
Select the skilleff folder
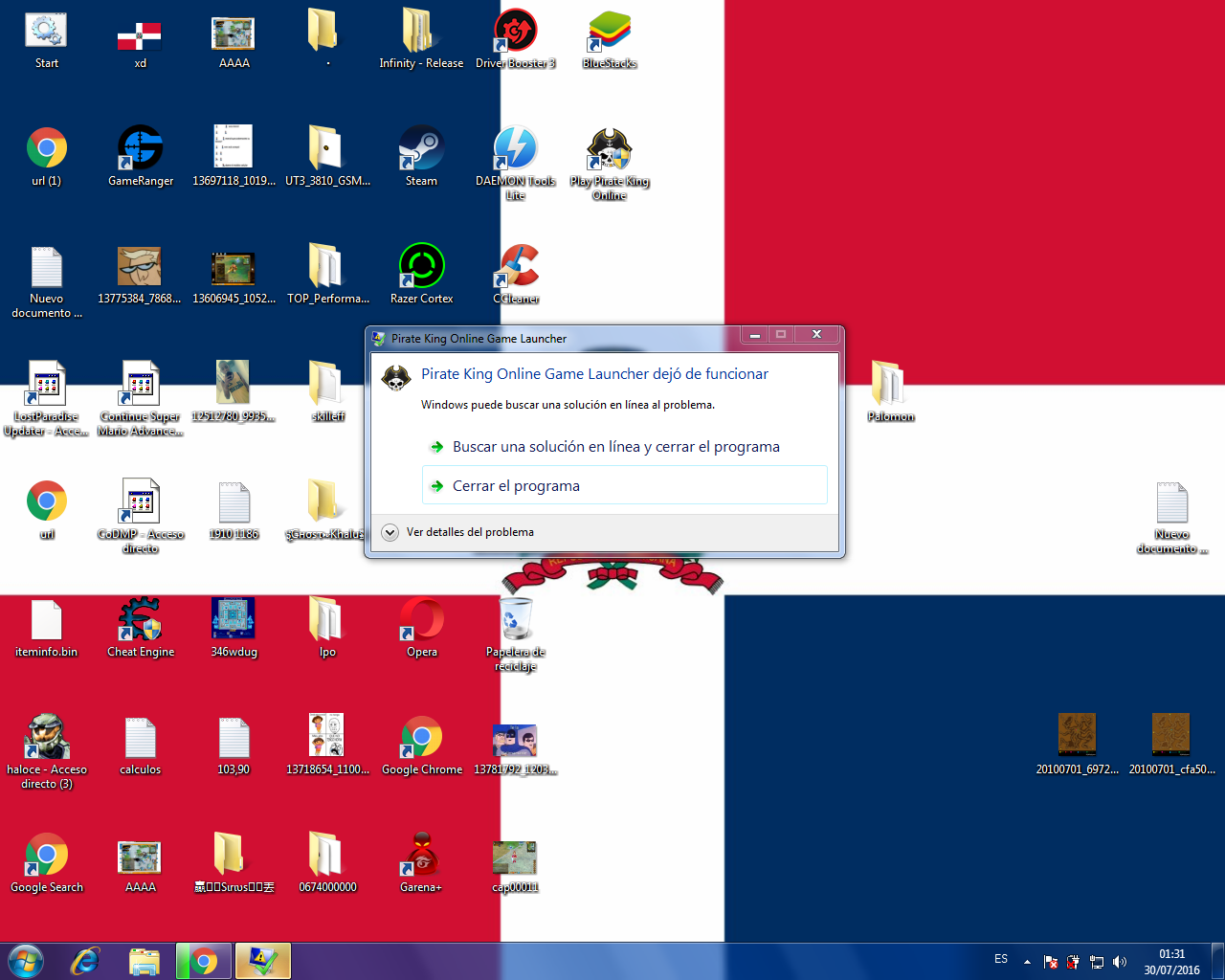pyautogui.click(x=327, y=391)
